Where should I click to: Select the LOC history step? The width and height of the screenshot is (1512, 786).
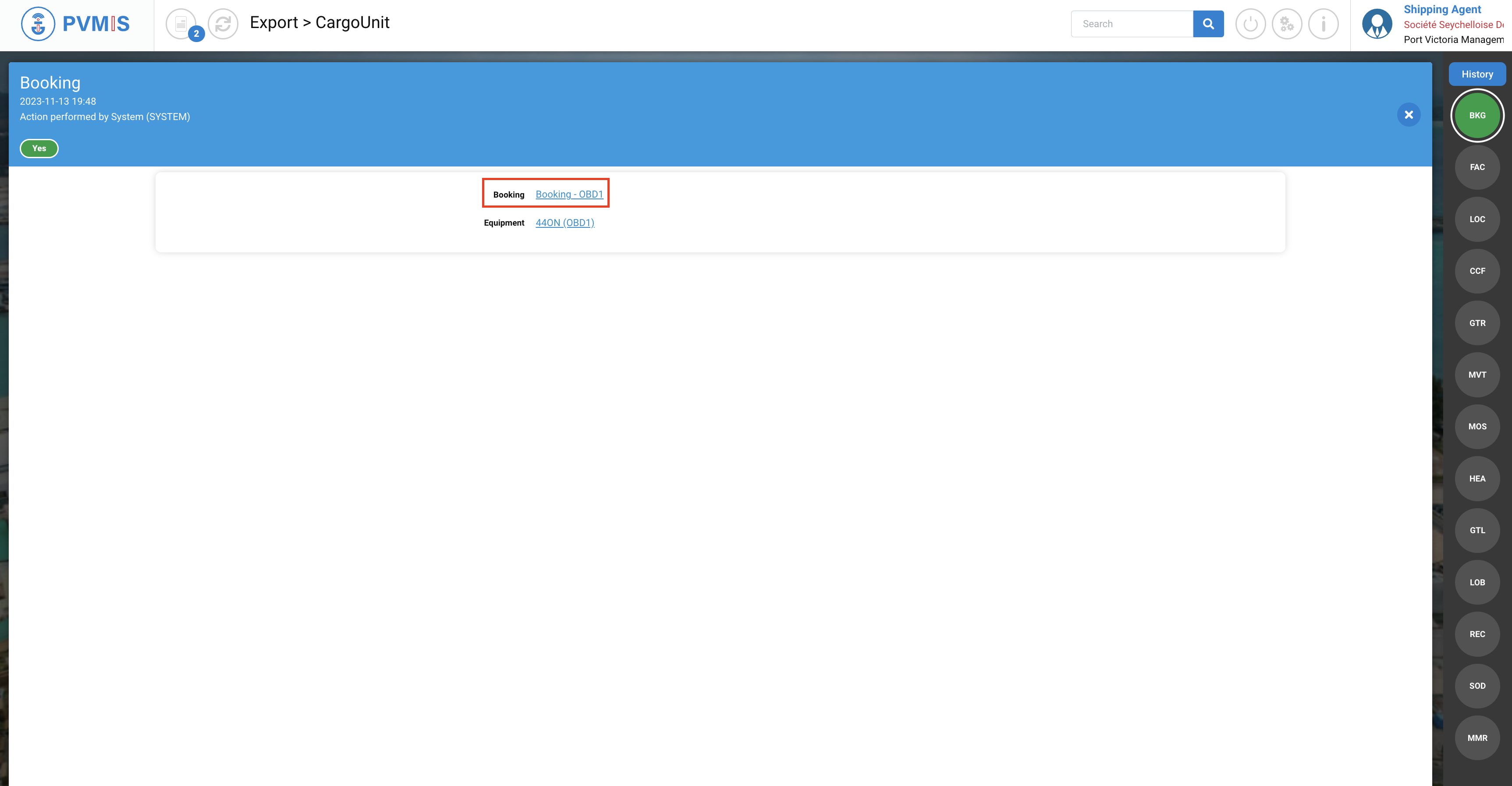point(1477,220)
